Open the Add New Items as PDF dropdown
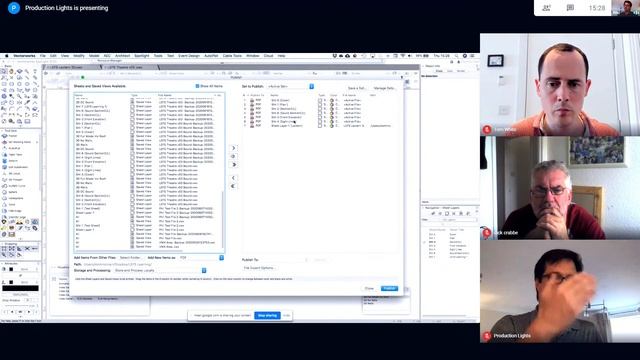This screenshot has height=360, width=640. point(201,258)
